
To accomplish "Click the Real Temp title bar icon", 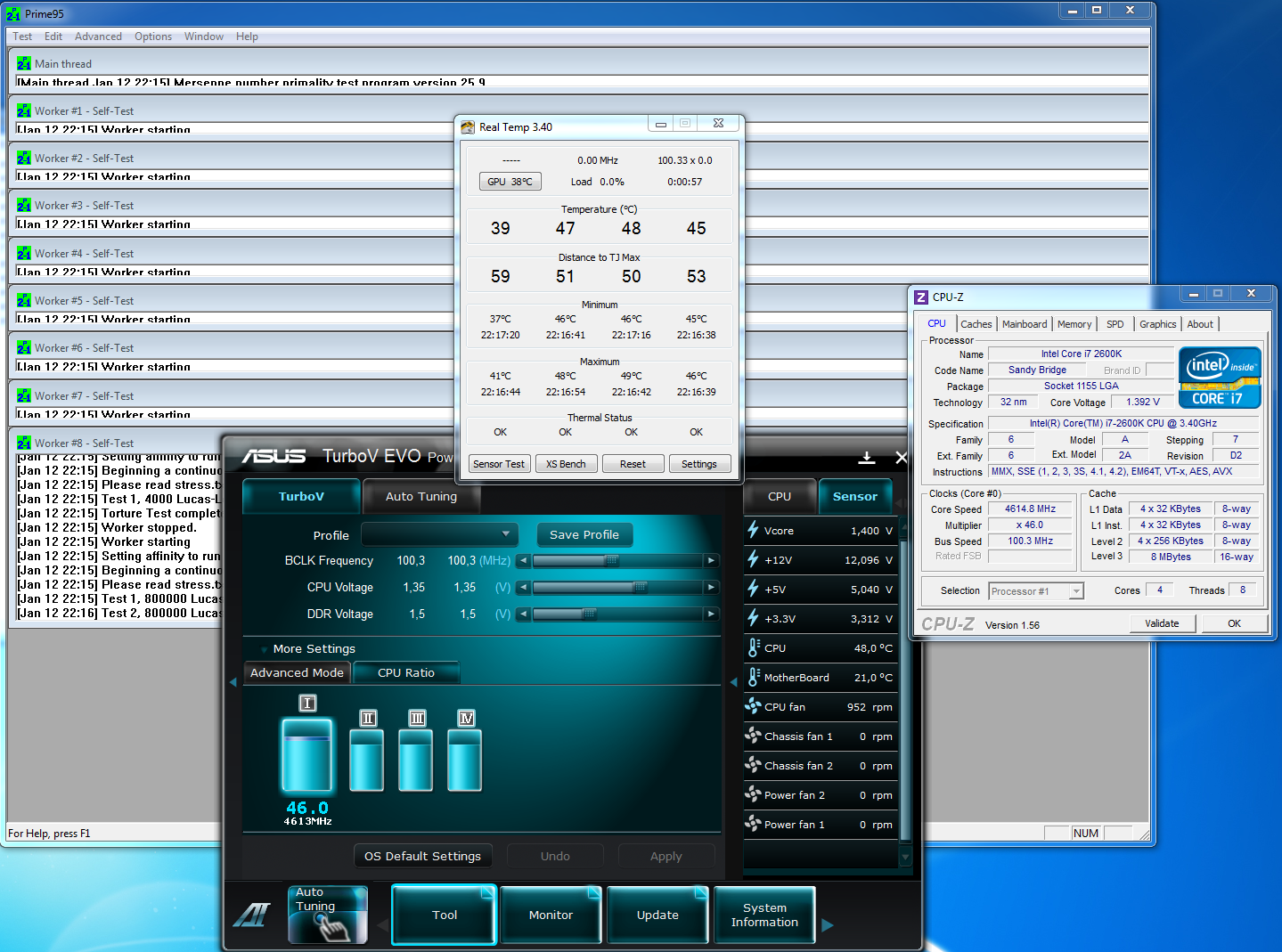I will click(468, 127).
